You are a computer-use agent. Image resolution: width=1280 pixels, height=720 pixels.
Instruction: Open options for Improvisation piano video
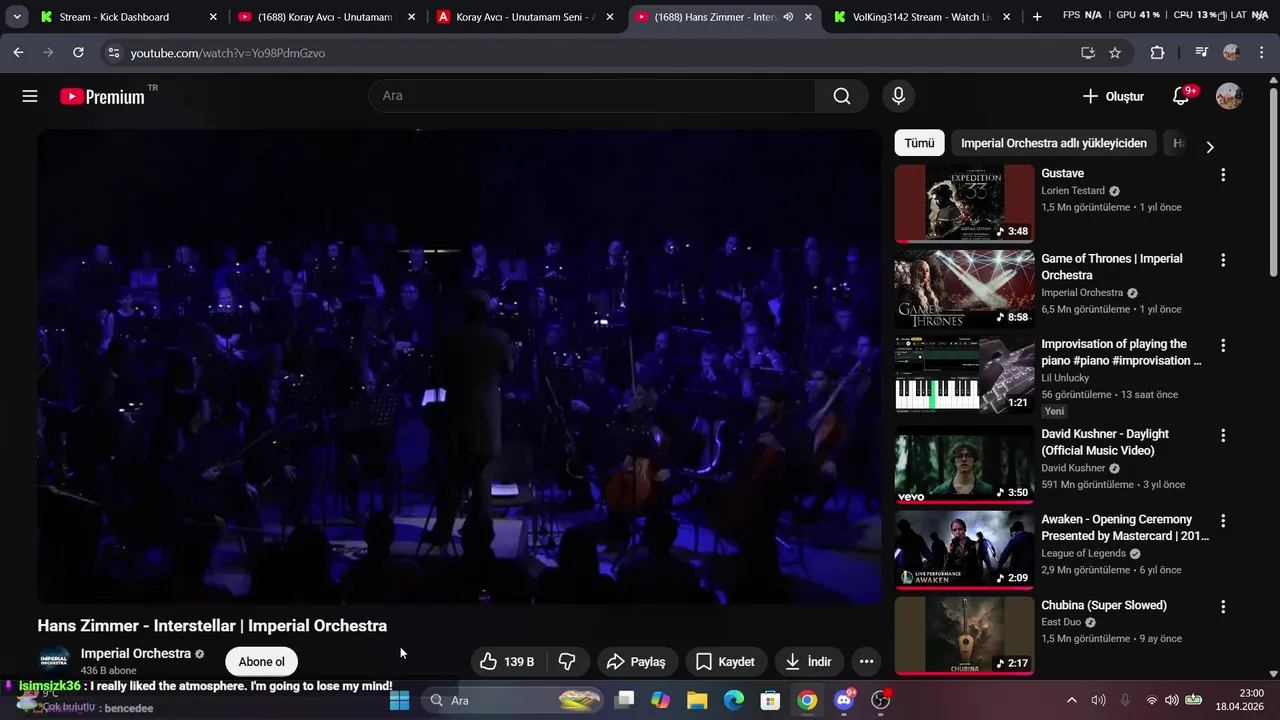coord(1222,345)
